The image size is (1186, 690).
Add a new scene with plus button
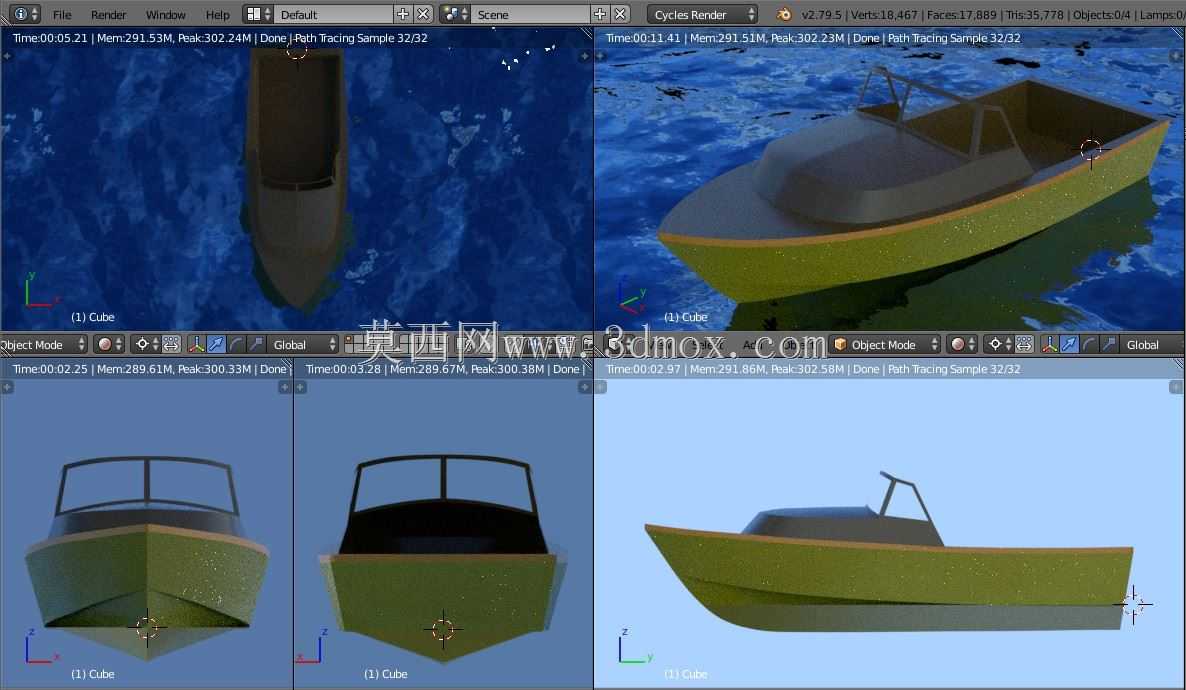coord(600,14)
